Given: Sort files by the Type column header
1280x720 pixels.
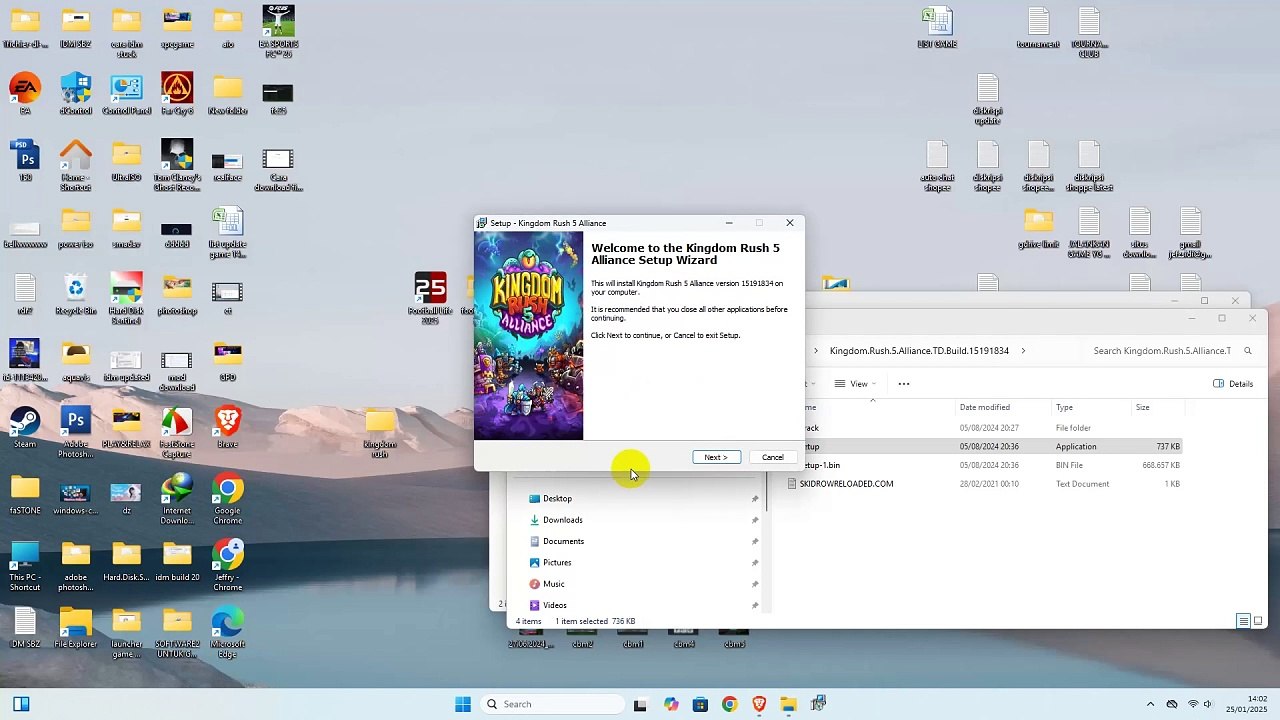Looking at the screenshot, I should [1064, 407].
